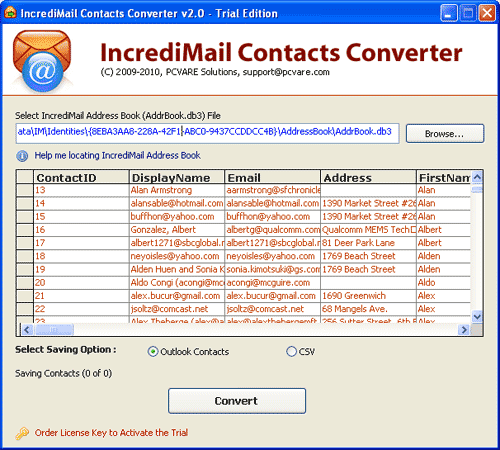Minimize the IncrediMail Contacts Converter window

point(449,13)
